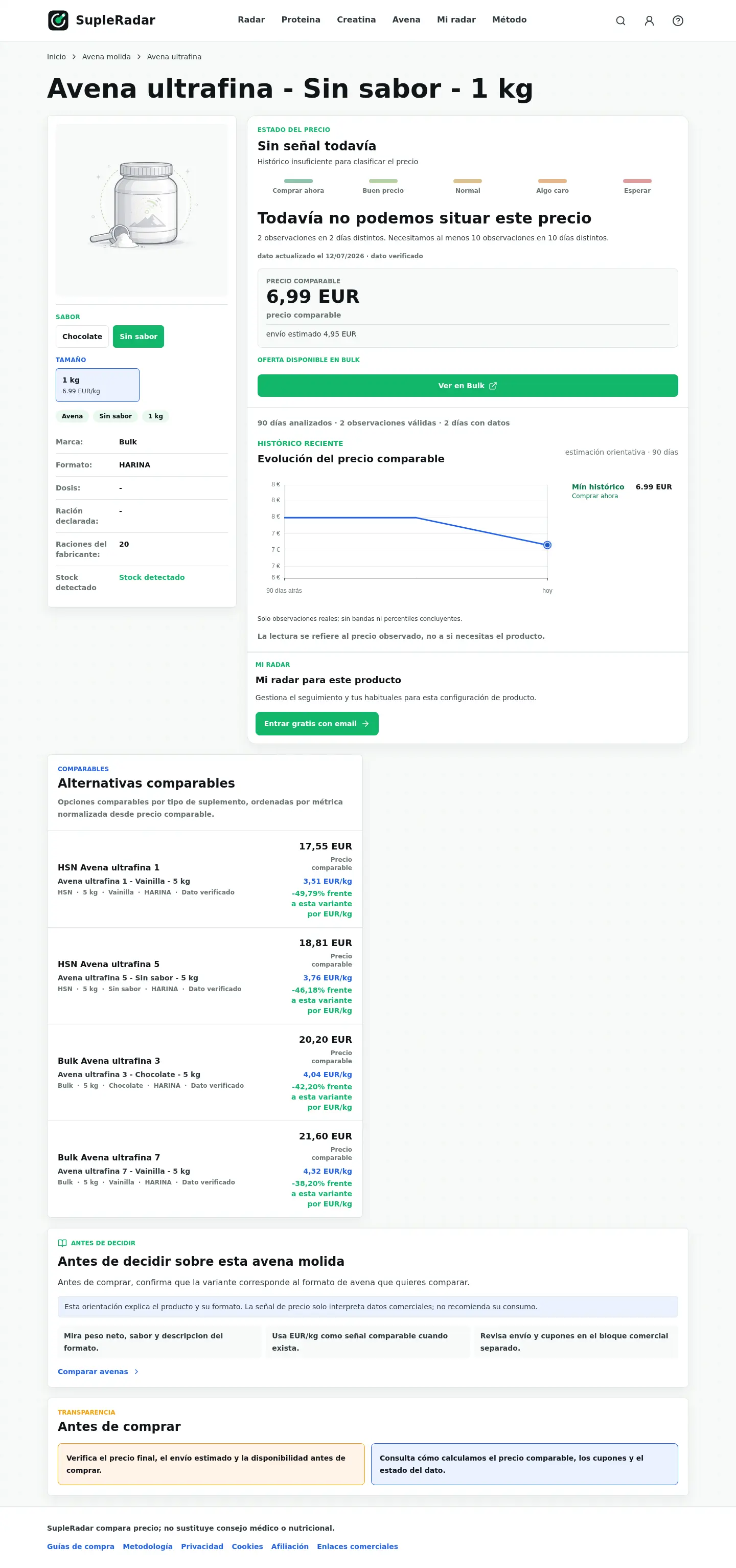
Task: Click the 3,51 EUR/kg price
Action: coord(327,881)
